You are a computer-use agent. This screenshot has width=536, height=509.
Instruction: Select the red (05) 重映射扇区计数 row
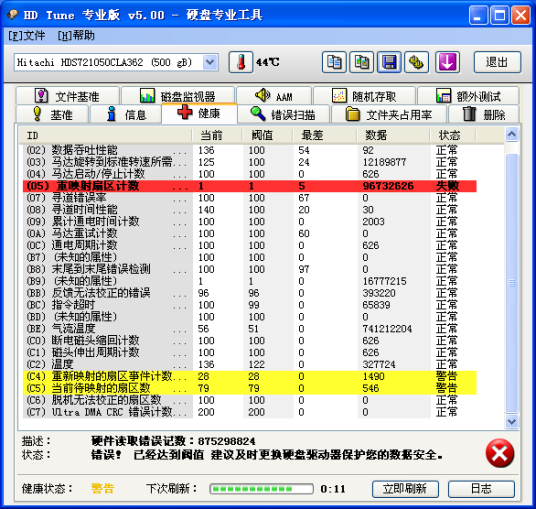(250, 186)
